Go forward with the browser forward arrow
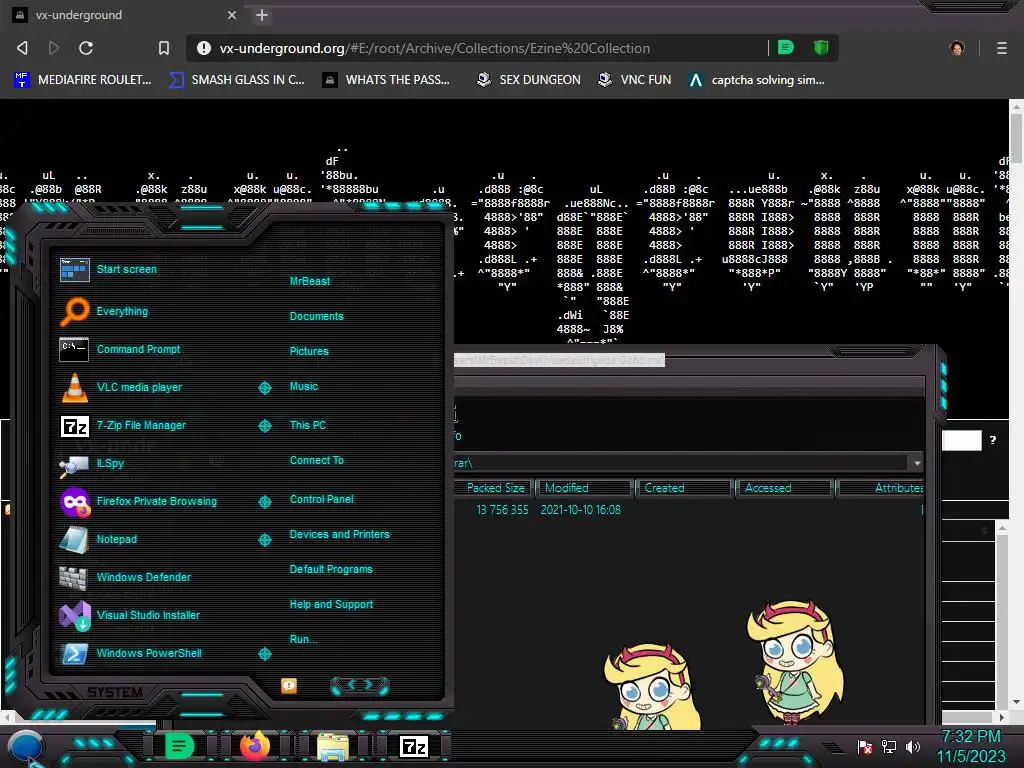The height and width of the screenshot is (768, 1024). [54, 48]
